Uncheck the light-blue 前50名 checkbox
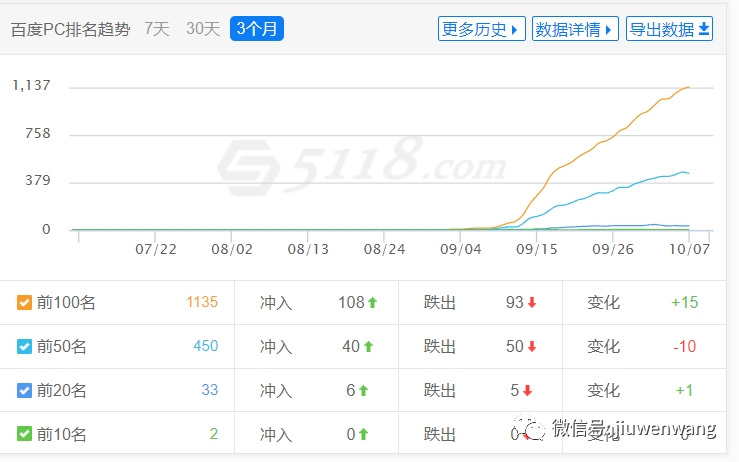The height and width of the screenshot is (462, 739). tap(24, 346)
